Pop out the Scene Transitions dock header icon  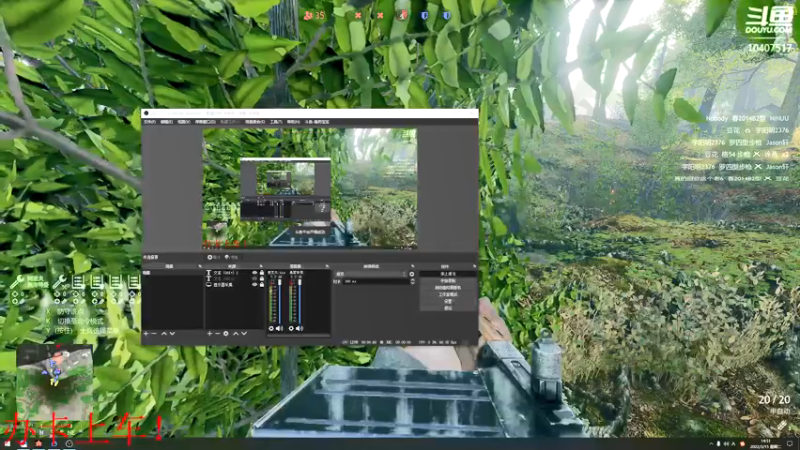tap(413, 266)
